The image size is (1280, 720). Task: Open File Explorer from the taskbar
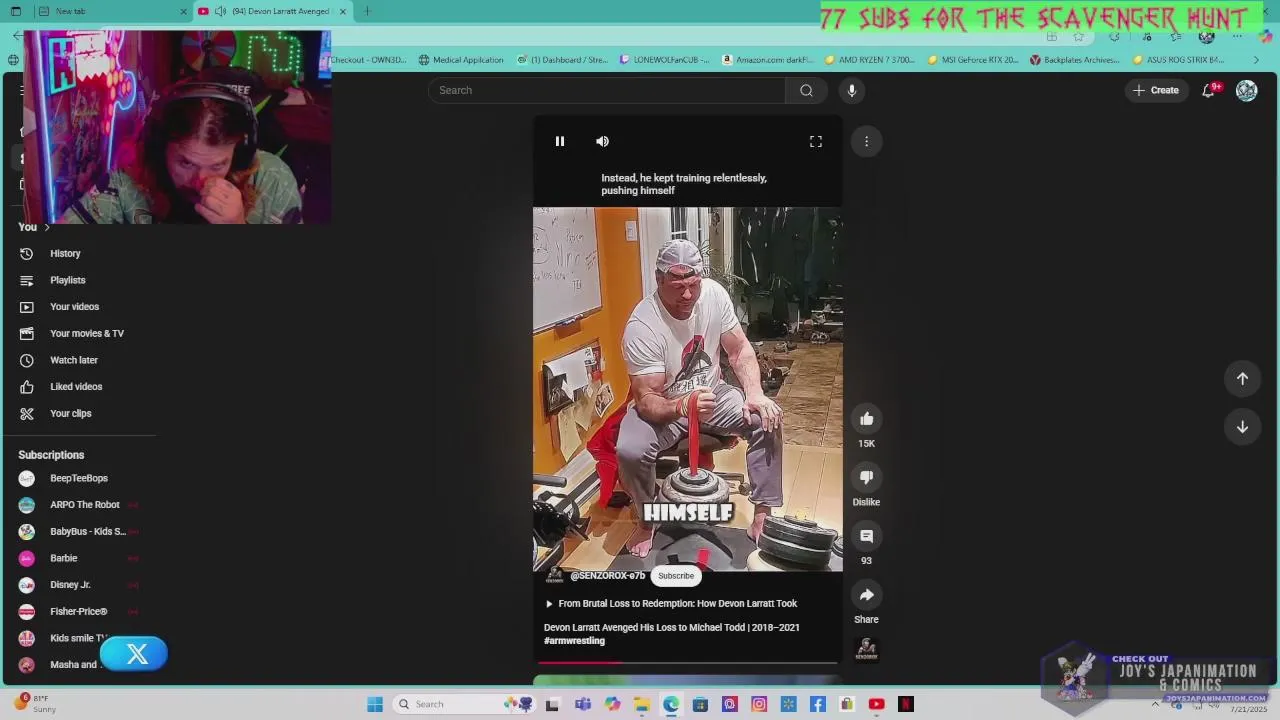point(641,704)
